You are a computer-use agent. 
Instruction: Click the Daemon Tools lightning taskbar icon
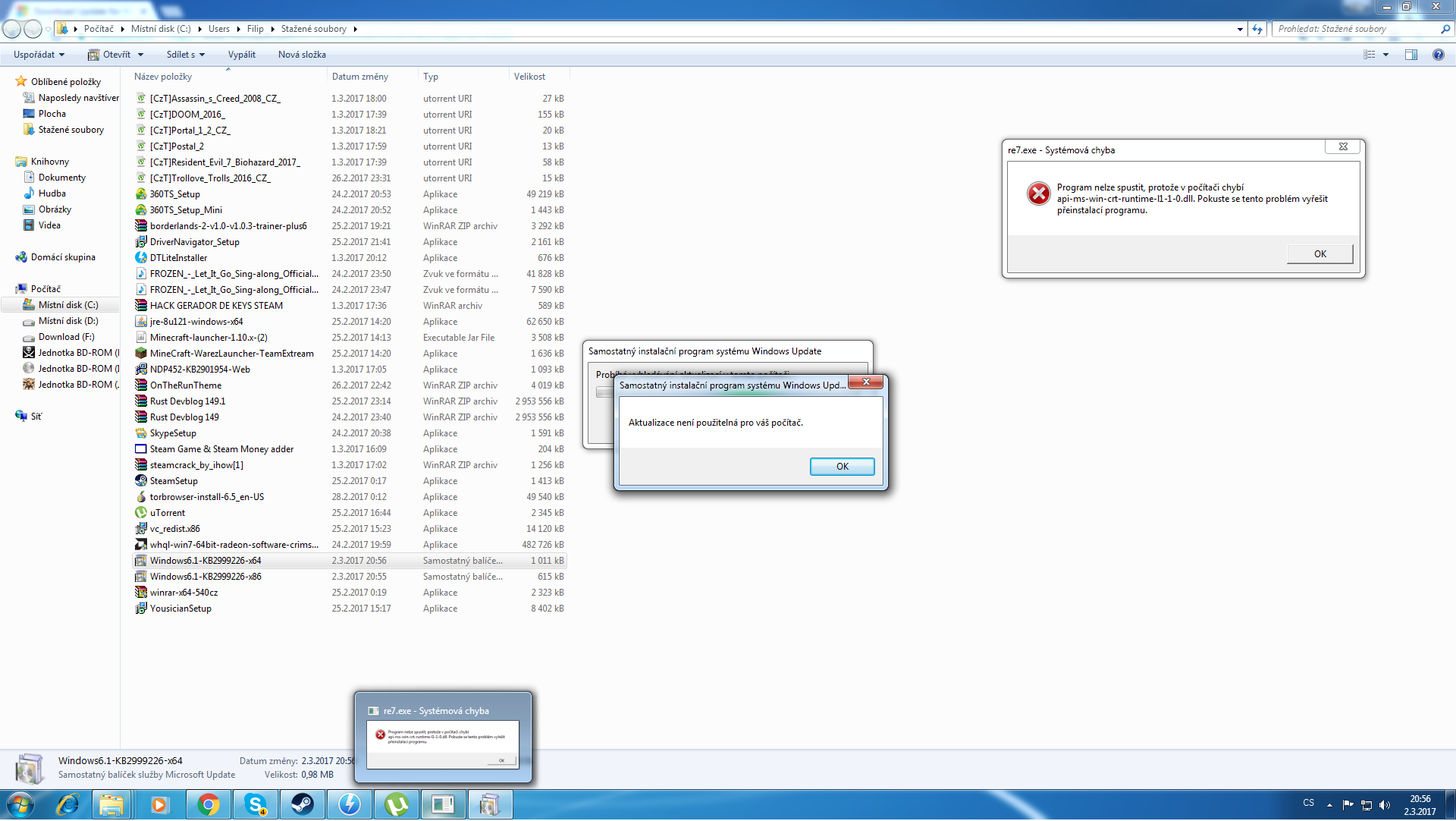click(x=349, y=804)
